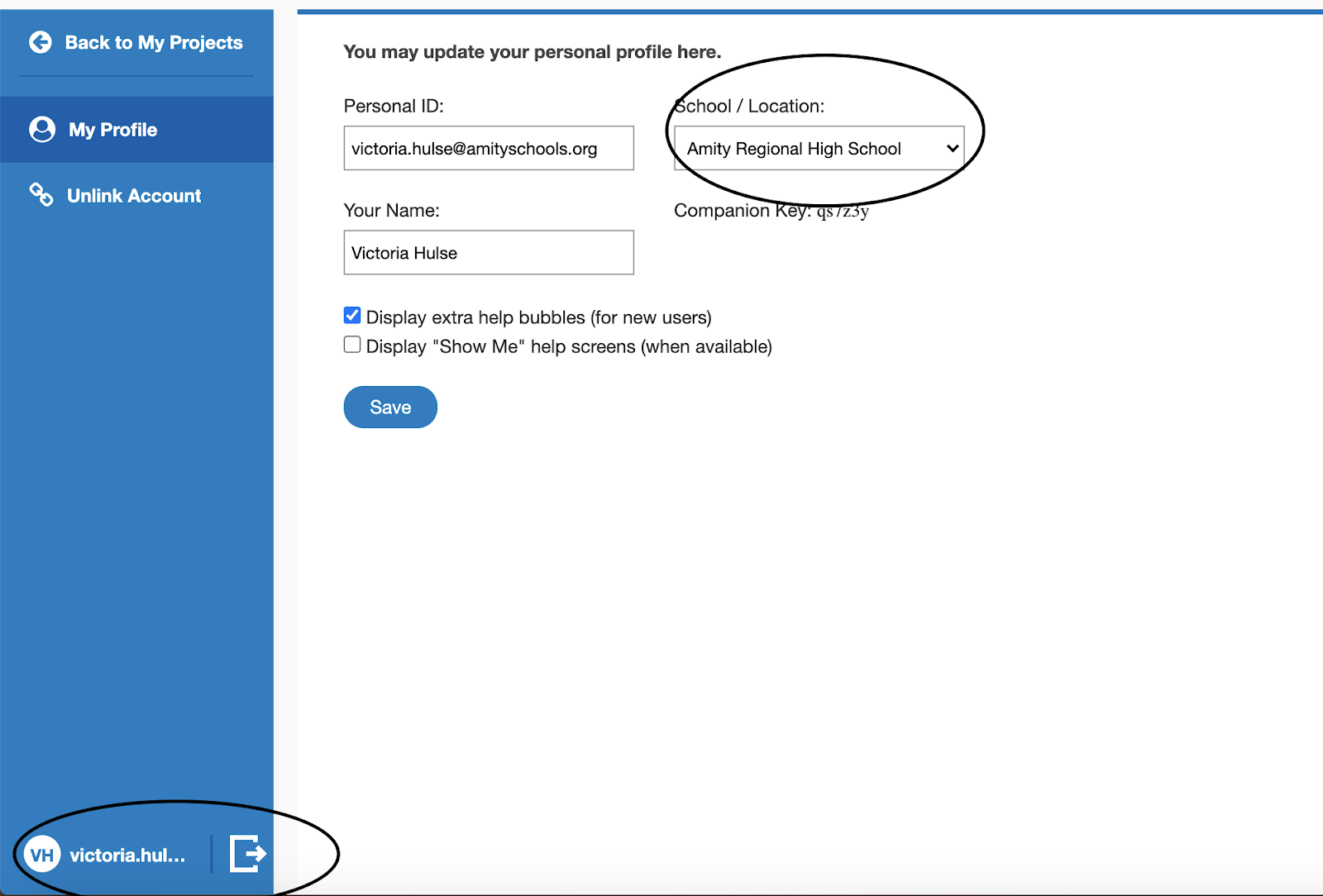This screenshot has height=896, width=1323.
Task: Click the Your Name input field
Action: pos(489,252)
